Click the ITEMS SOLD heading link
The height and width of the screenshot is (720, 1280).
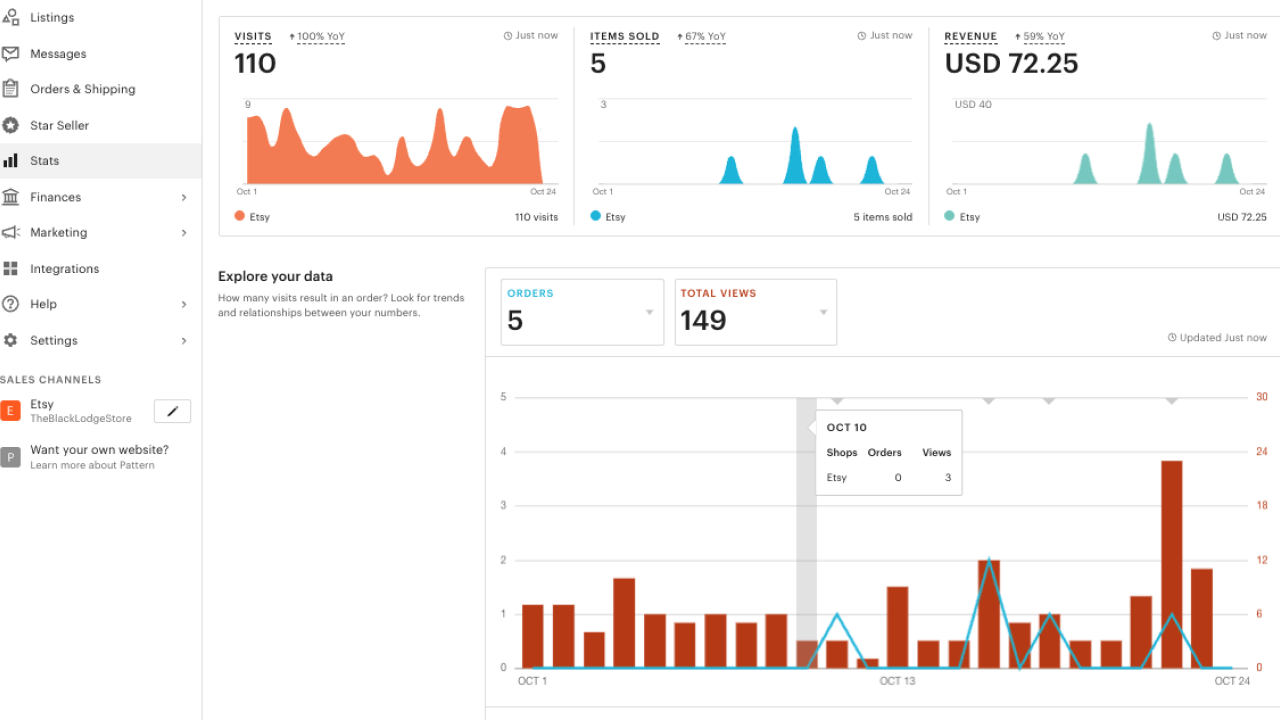coord(625,37)
